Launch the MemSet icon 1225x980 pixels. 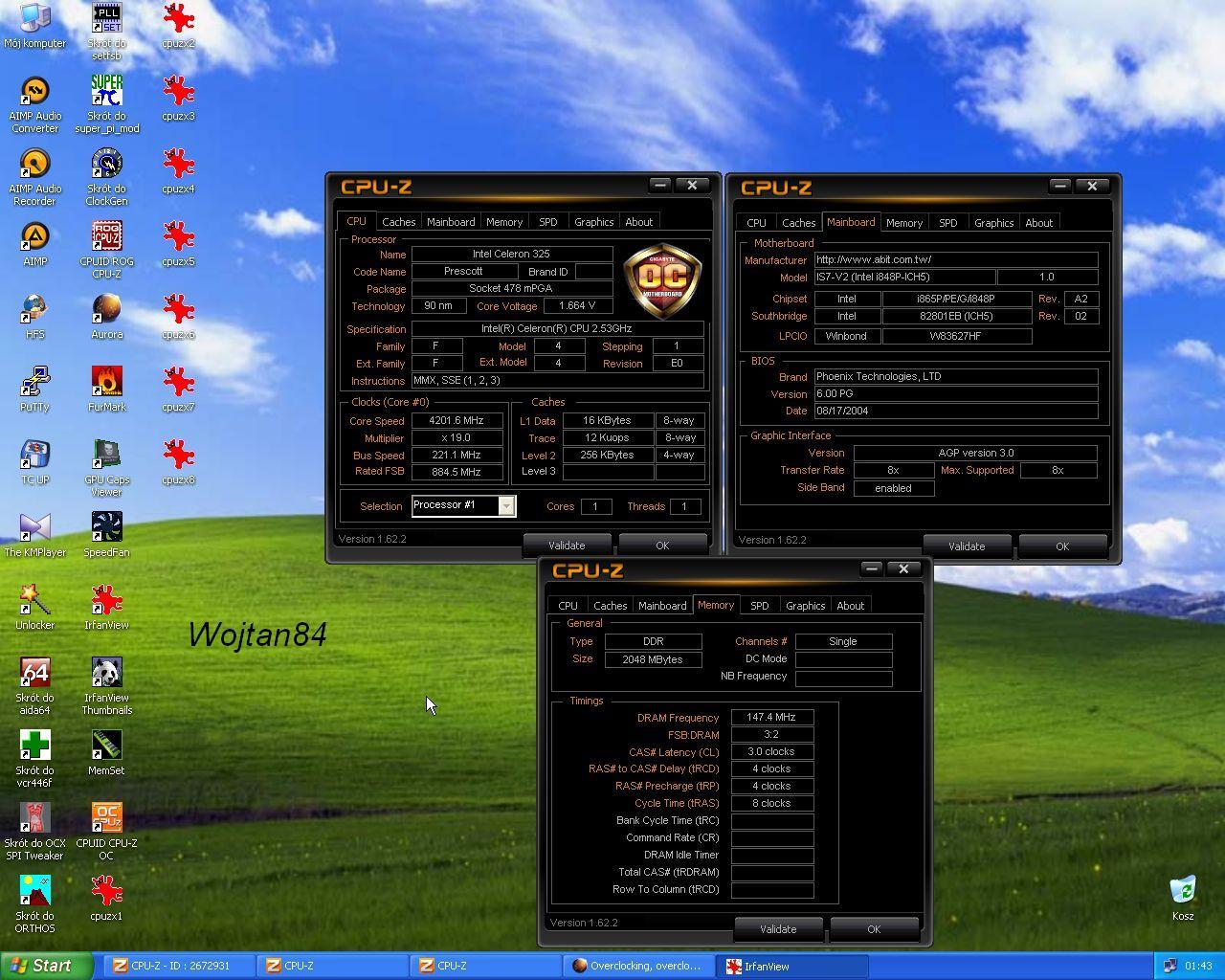click(106, 753)
